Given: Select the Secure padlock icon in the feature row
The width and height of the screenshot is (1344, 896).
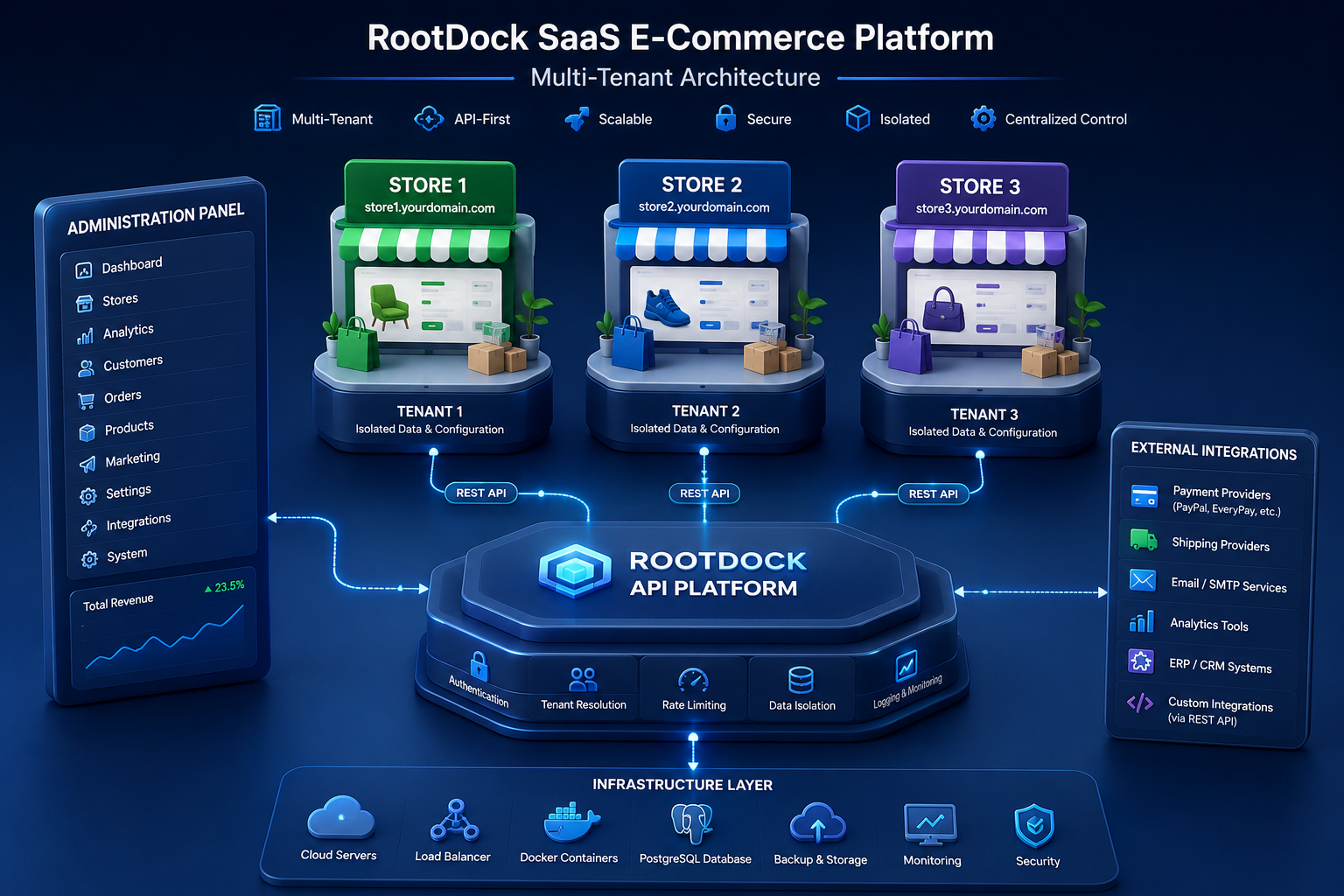Looking at the screenshot, I should pyautogui.click(x=725, y=118).
